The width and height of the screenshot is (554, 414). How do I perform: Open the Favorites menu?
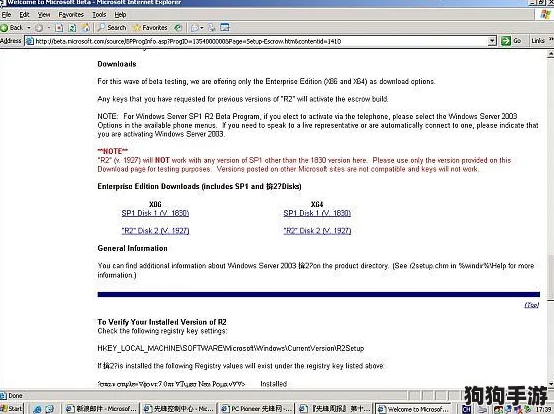pos(71,14)
